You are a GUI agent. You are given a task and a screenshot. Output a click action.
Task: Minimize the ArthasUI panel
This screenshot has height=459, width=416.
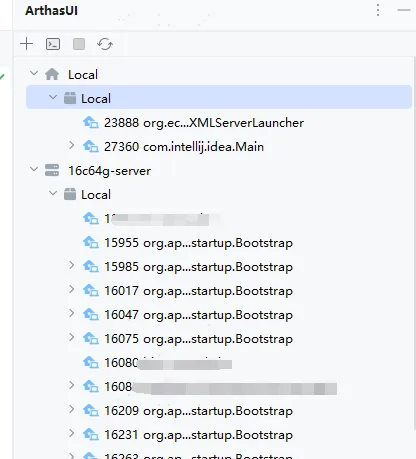tap(404, 10)
